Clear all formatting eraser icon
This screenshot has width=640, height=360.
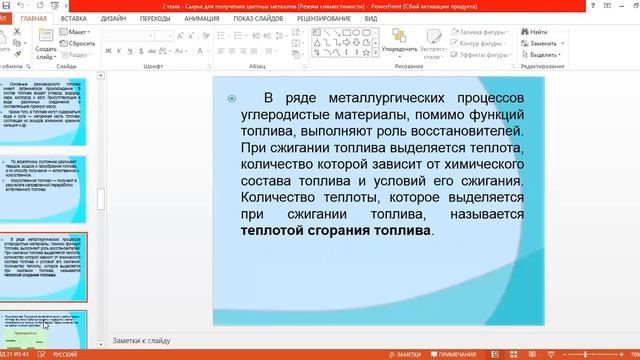tap(206, 36)
